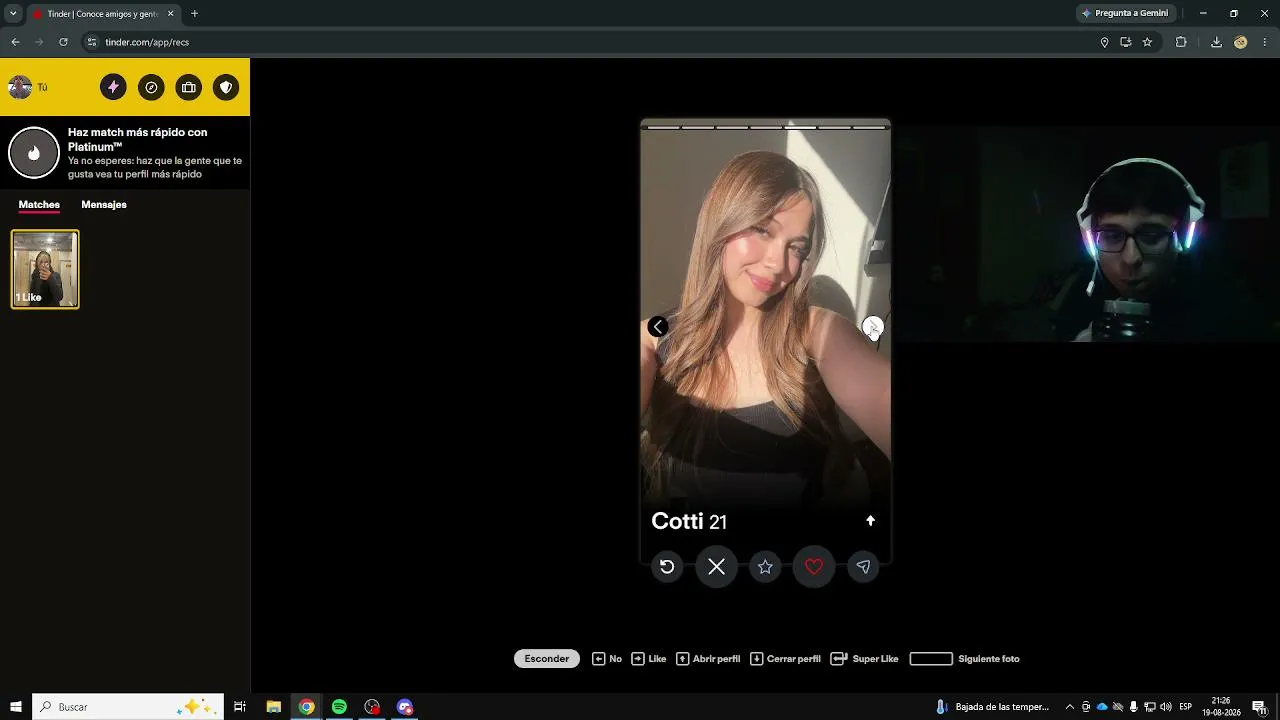
Task: Open the 1 Like thumbnail
Action: [x=45, y=269]
